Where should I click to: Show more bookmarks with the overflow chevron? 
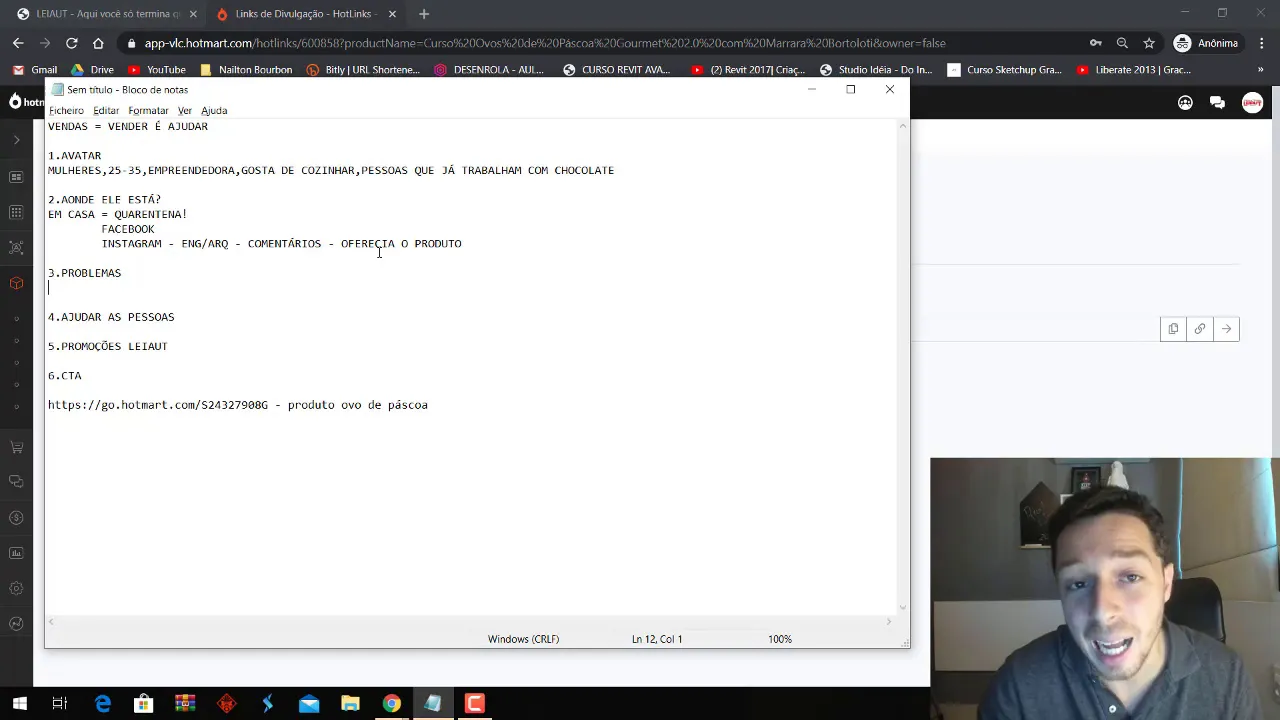click(1260, 70)
